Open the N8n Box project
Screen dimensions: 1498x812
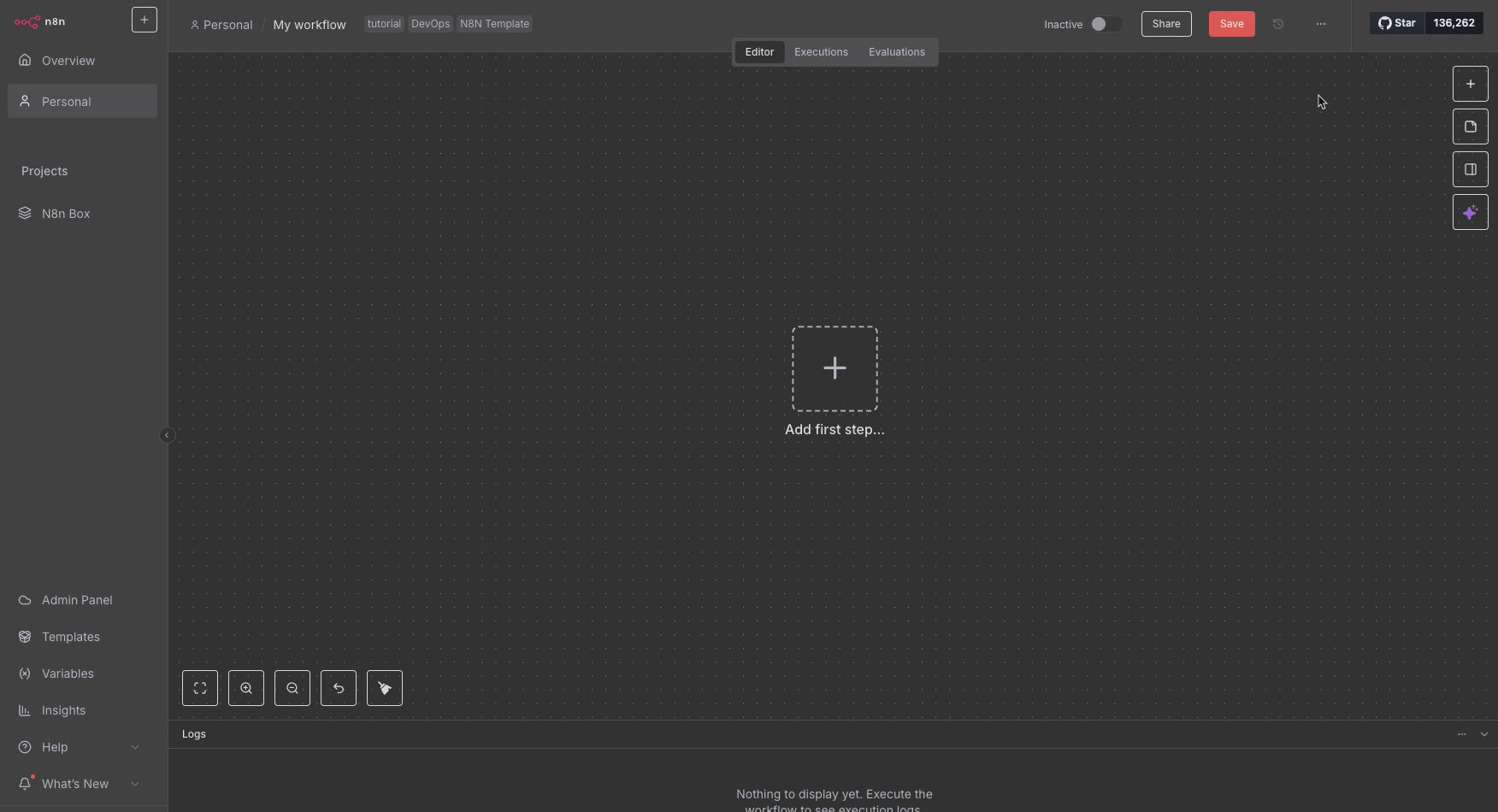point(66,214)
